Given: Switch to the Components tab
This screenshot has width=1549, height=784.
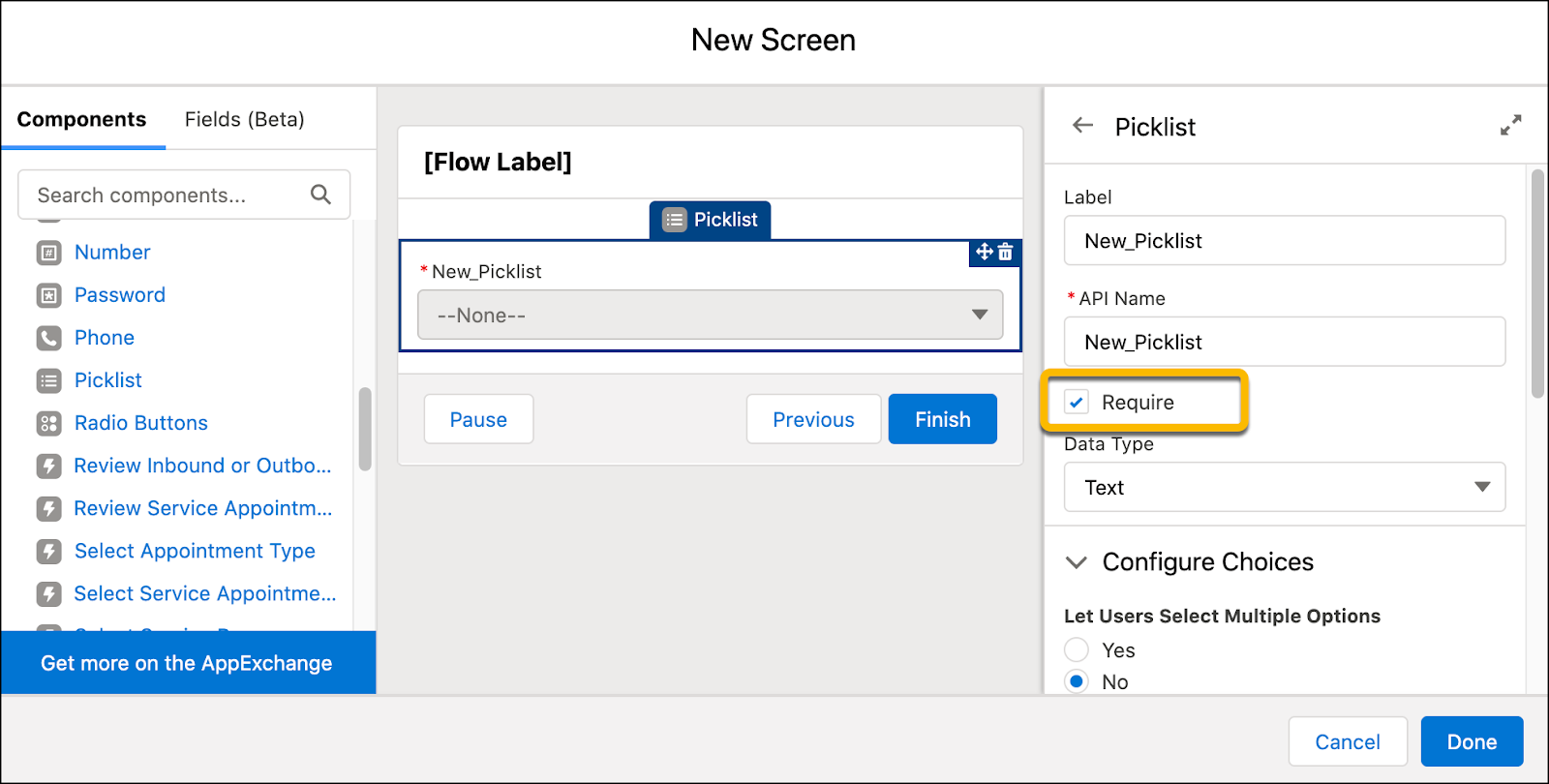Looking at the screenshot, I should (82, 119).
